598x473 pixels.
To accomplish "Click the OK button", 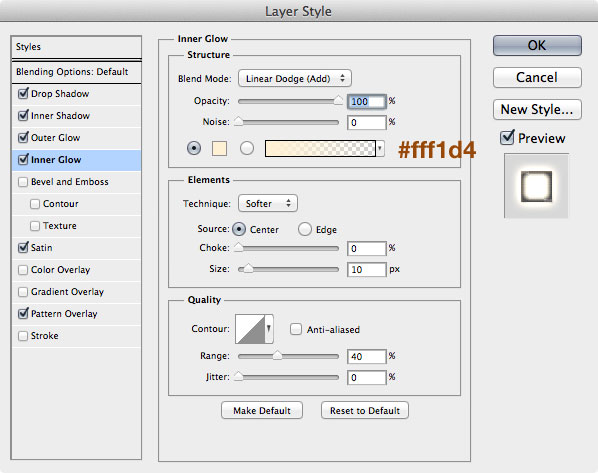I will tap(537, 45).
